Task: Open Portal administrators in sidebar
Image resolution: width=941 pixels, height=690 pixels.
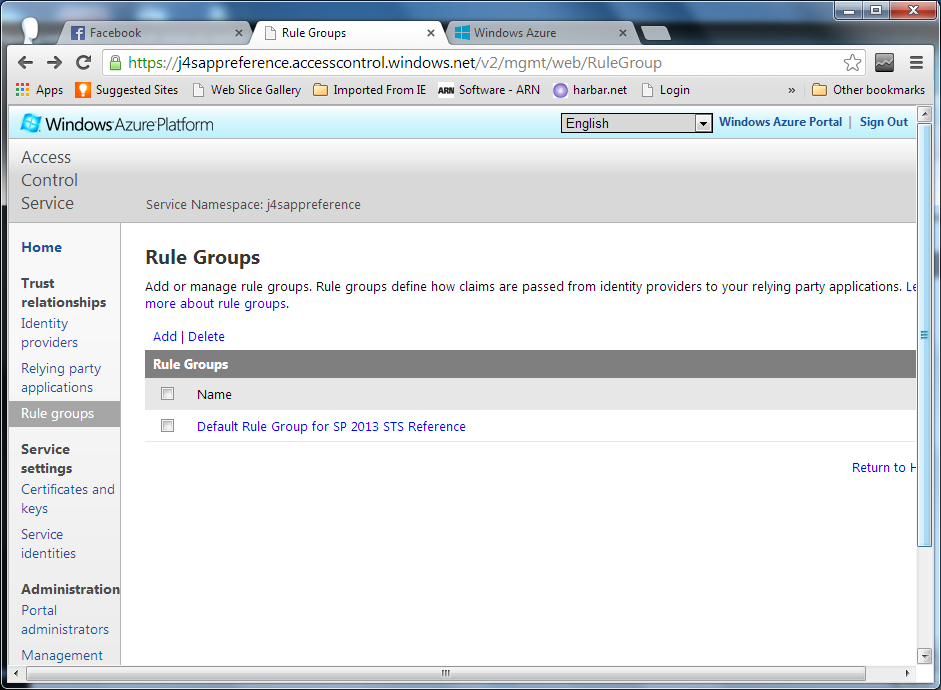Action: [x=65, y=620]
